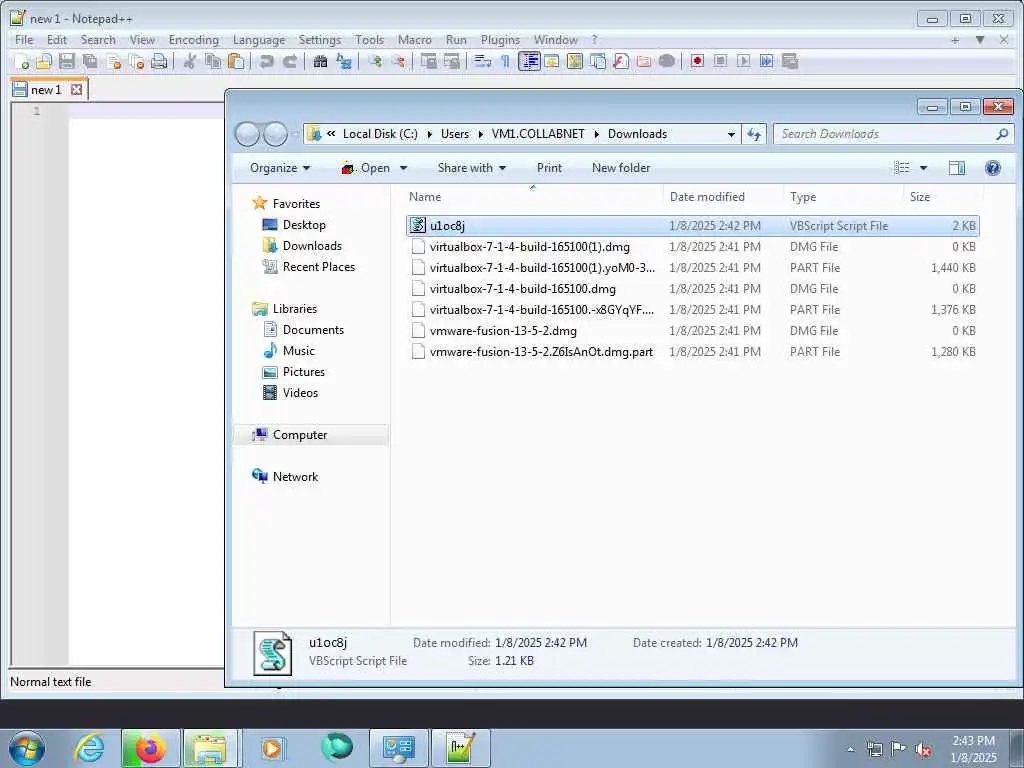
Task: Click the Copy icon in Notepad++ toolbar
Action: tap(213, 61)
